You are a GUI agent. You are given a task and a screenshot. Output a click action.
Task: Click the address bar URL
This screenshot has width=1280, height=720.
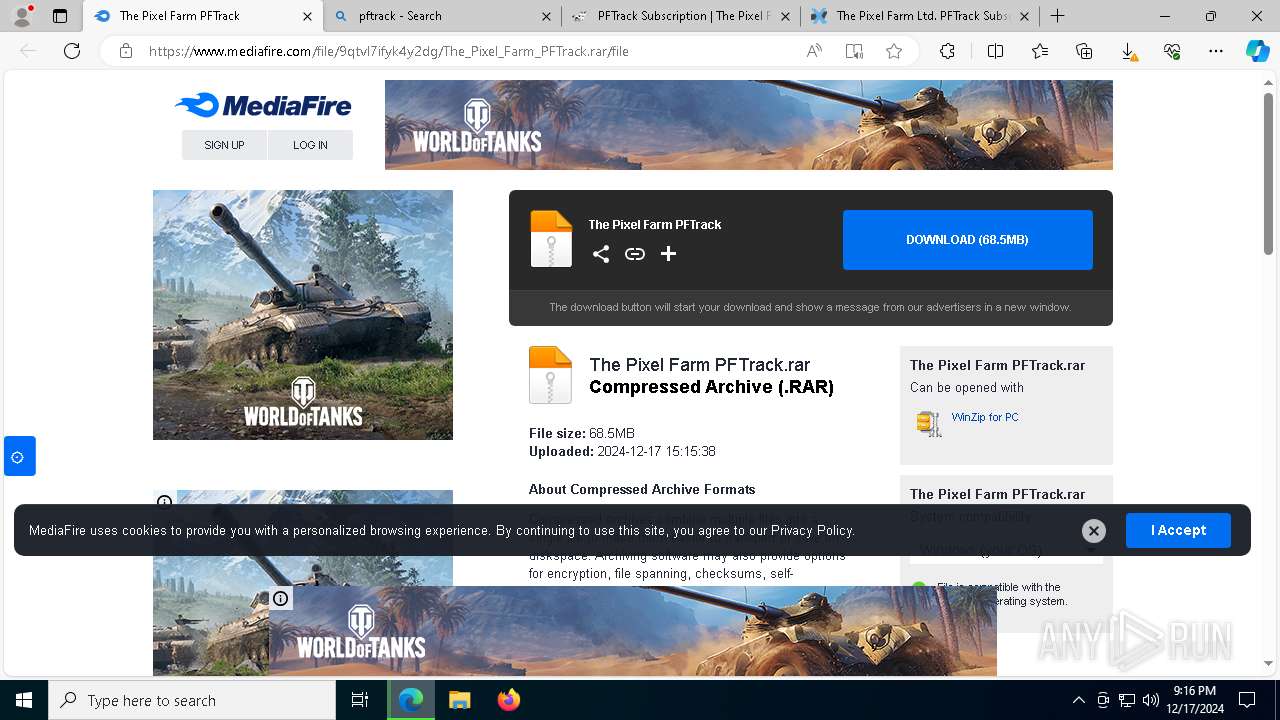coord(389,51)
